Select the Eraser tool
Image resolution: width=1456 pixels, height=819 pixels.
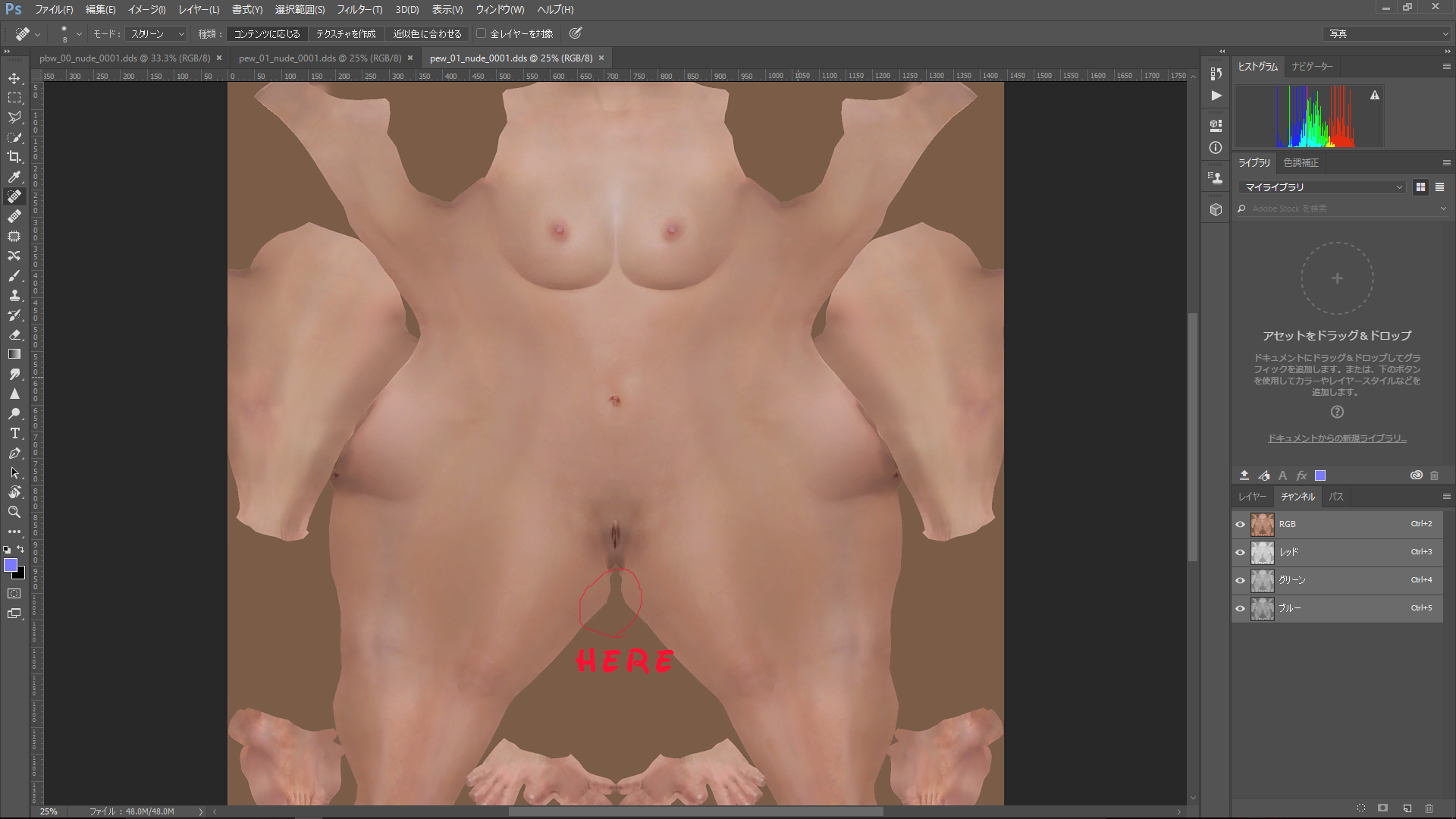[14, 334]
